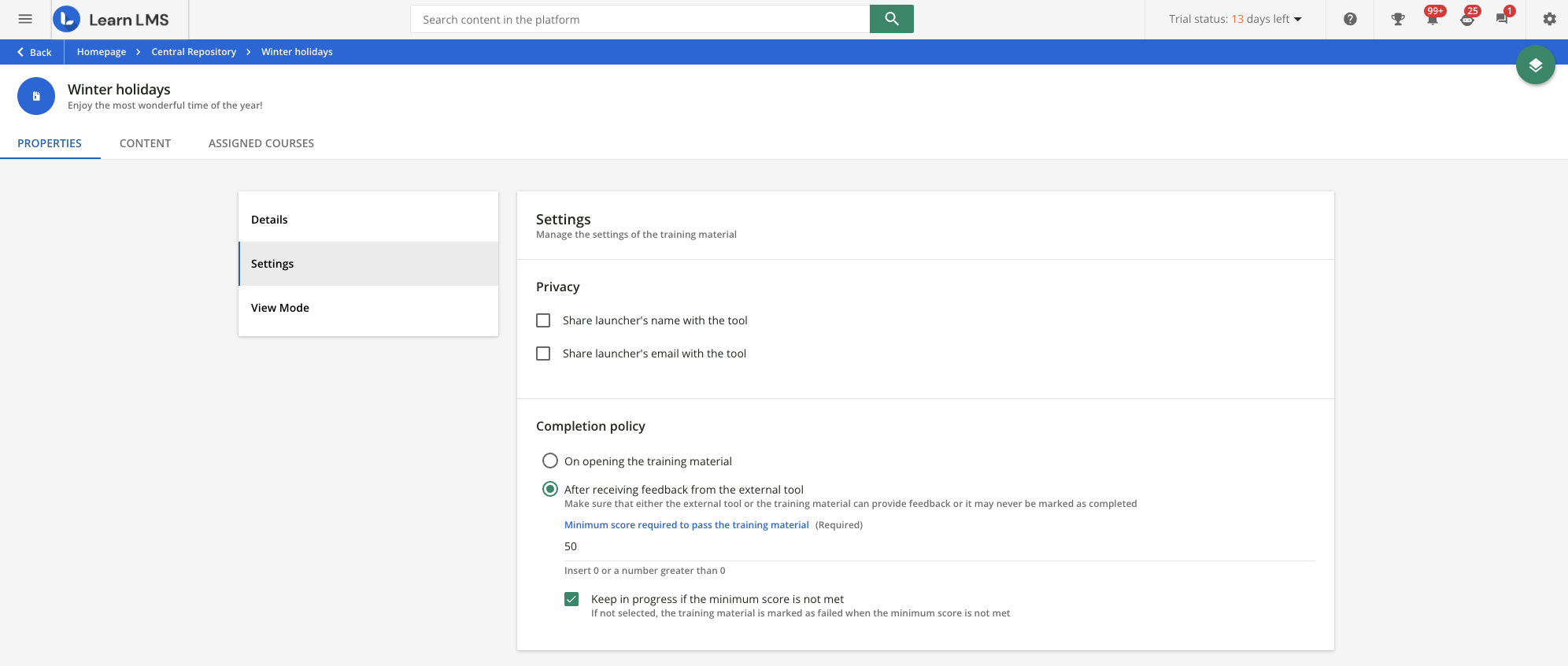The width and height of the screenshot is (1568, 666).
Task: Open the View Mode section
Action: point(280,308)
